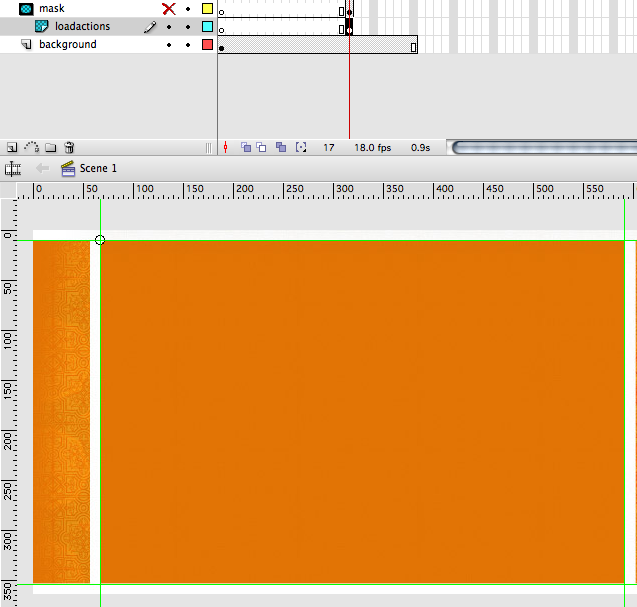This screenshot has height=607, width=637.
Task: Add a motion guide layer
Action: (32, 147)
